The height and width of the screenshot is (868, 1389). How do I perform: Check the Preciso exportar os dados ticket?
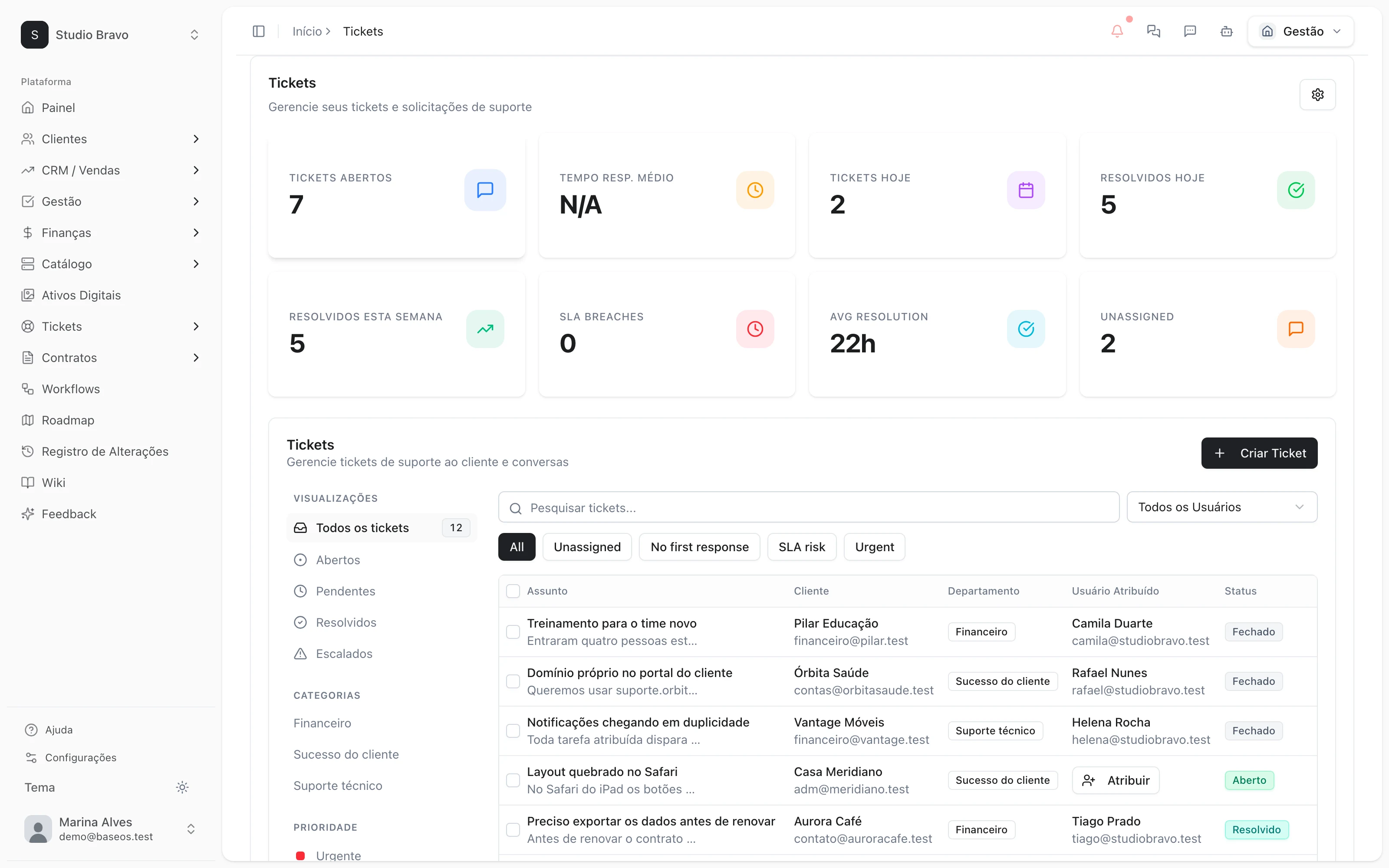[x=513, y=829]
